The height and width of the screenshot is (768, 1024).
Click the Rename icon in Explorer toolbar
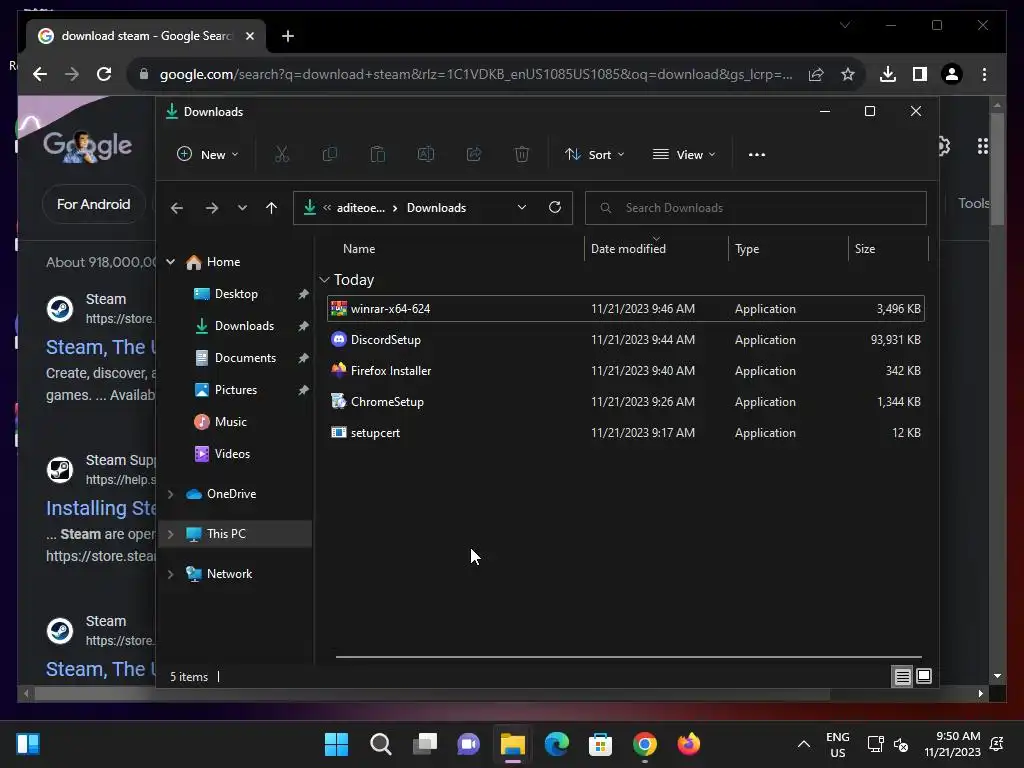[426, 155]
